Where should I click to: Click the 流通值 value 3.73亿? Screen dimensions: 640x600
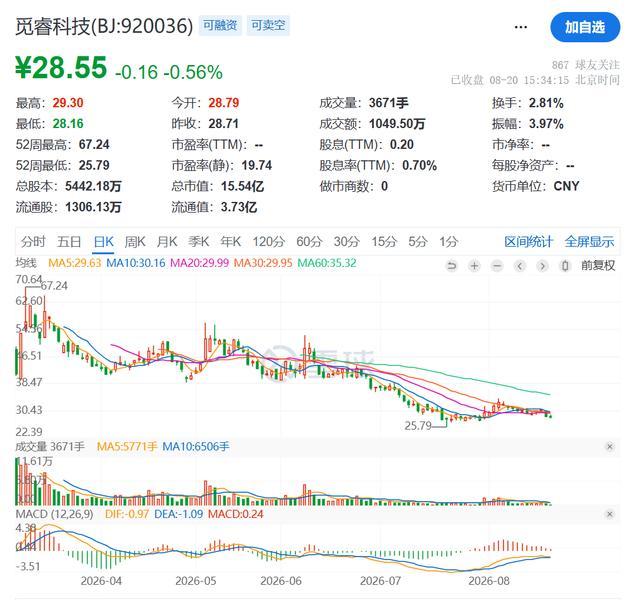click(239, 207)
